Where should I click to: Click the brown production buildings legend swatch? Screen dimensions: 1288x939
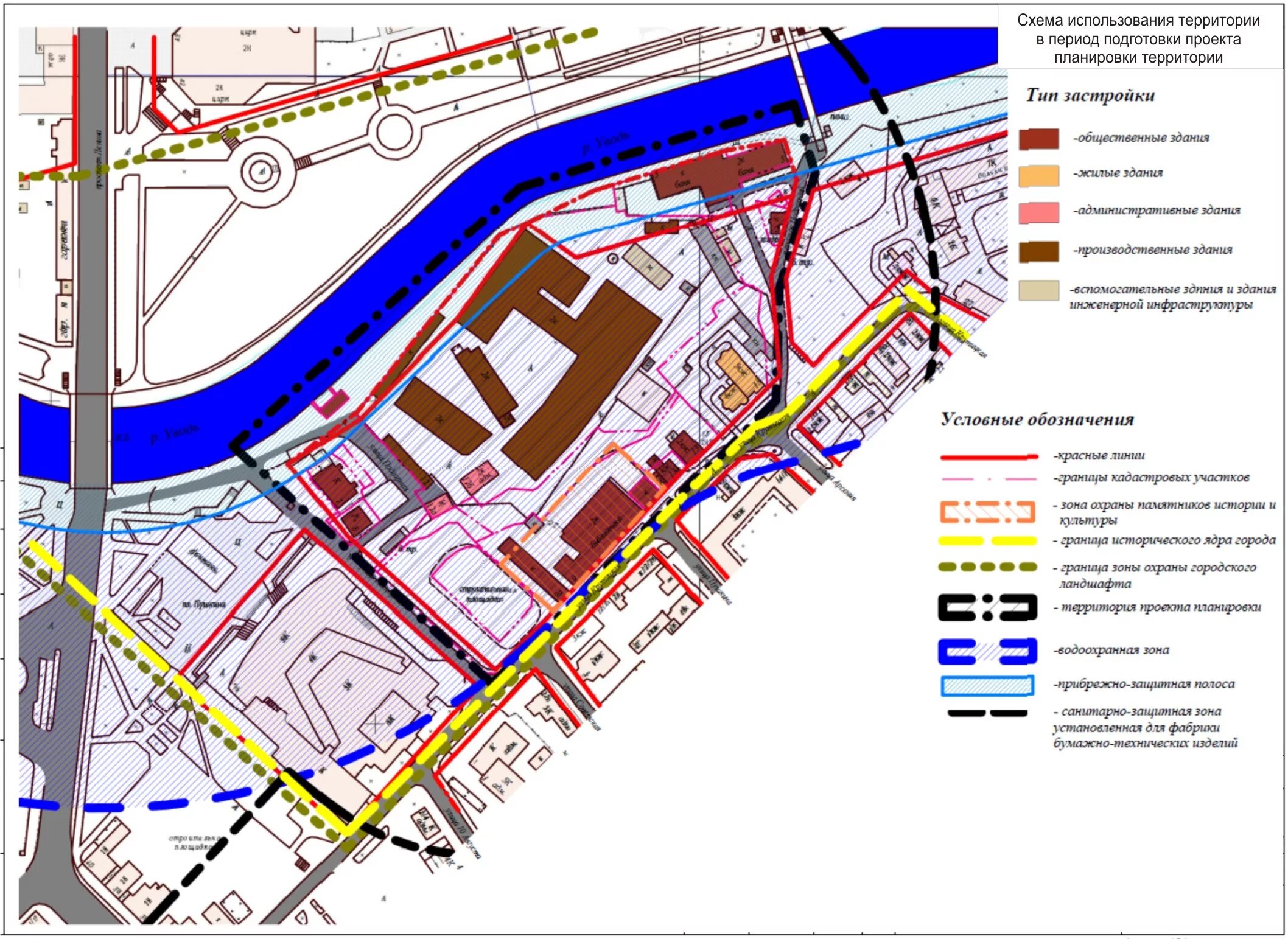click(1038, 252)
